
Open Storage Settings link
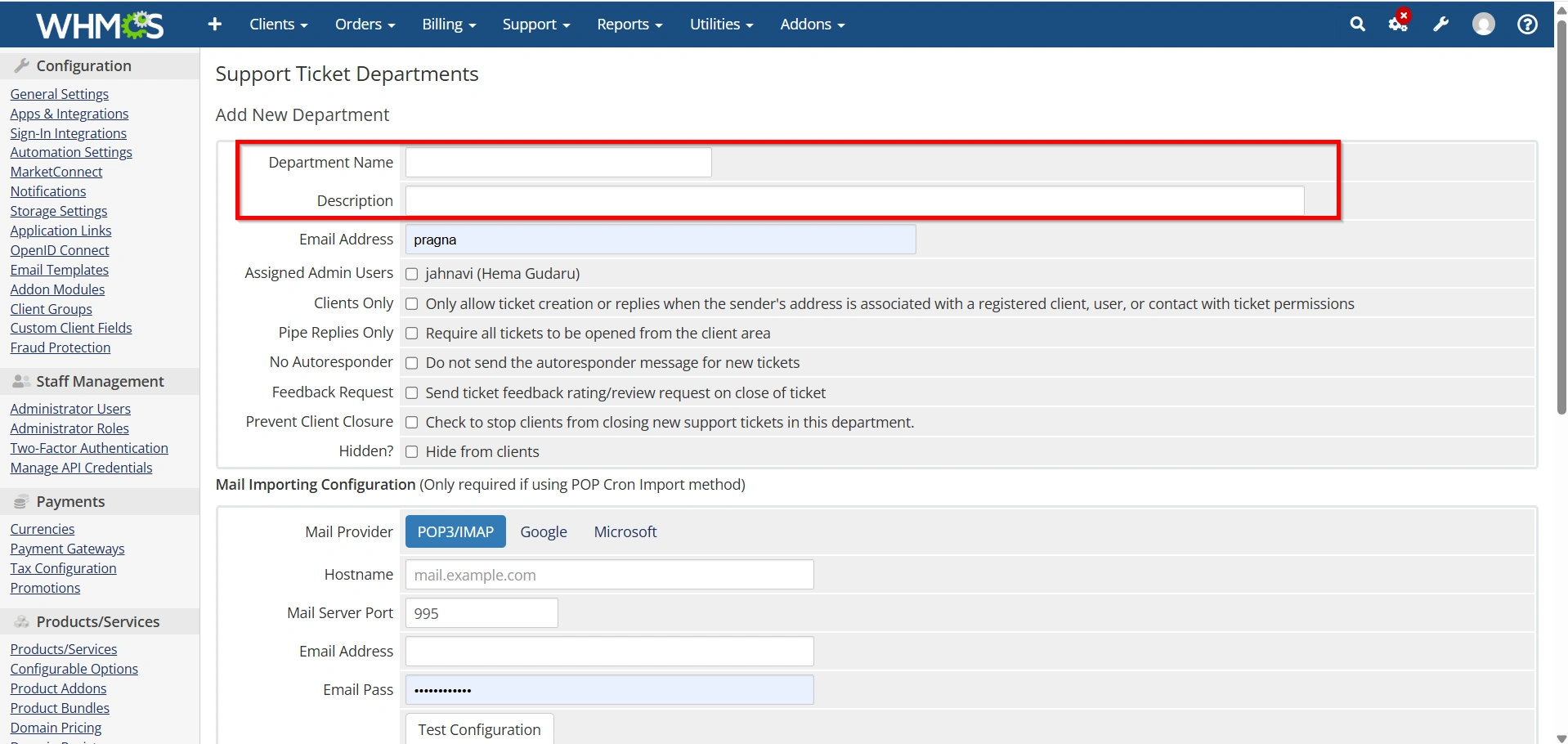(59, 211)
